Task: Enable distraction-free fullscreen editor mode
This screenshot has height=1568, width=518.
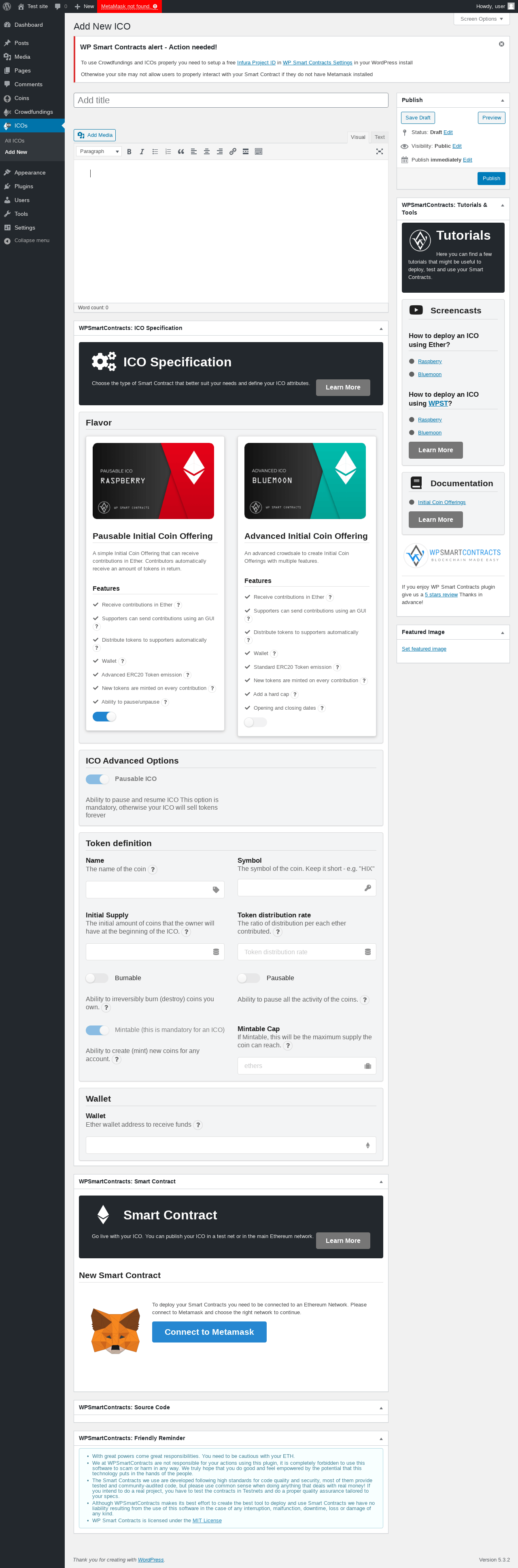Action: click(379, 151)
